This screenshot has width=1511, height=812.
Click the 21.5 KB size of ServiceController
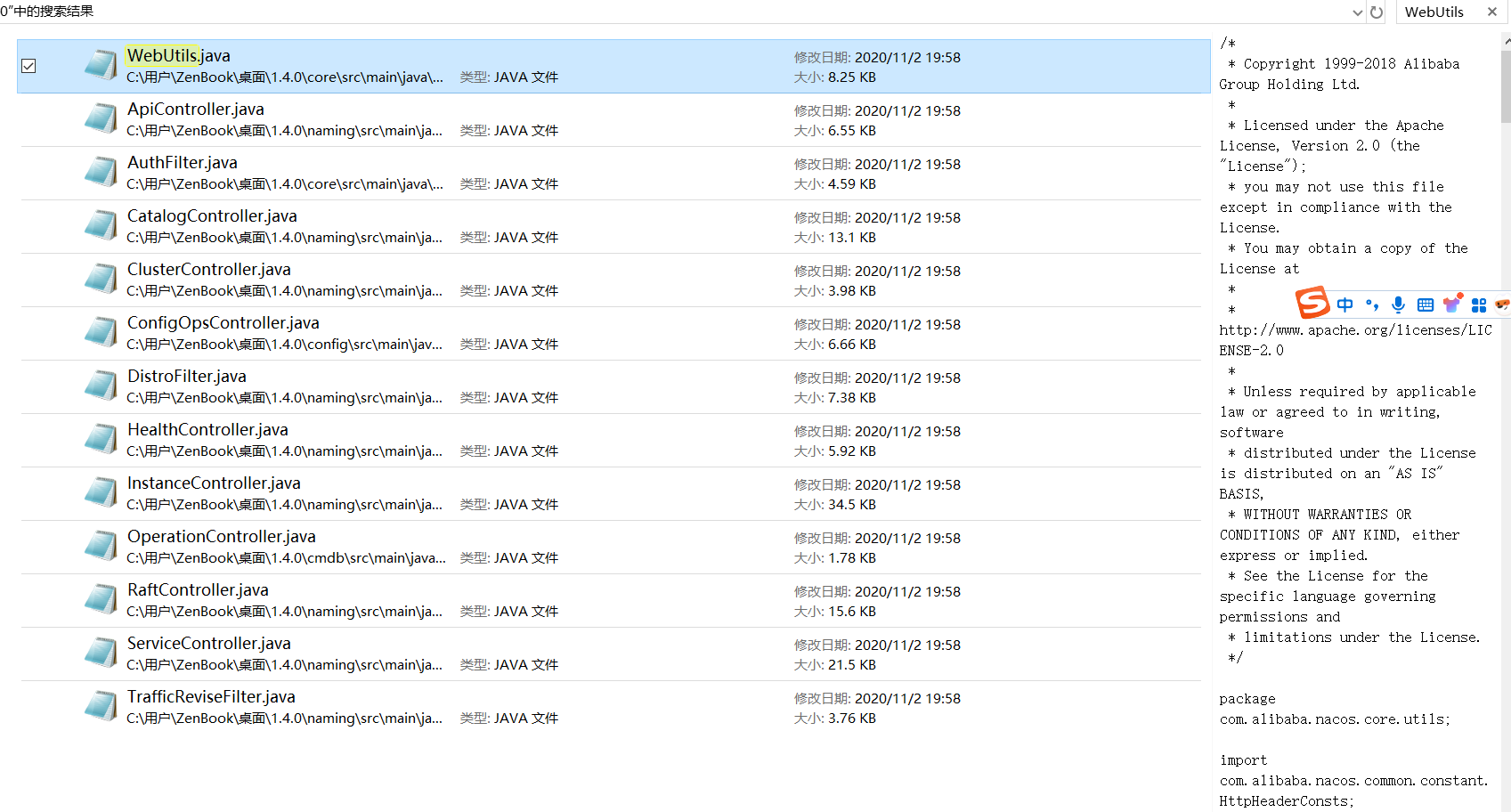[x=852, y=665]
